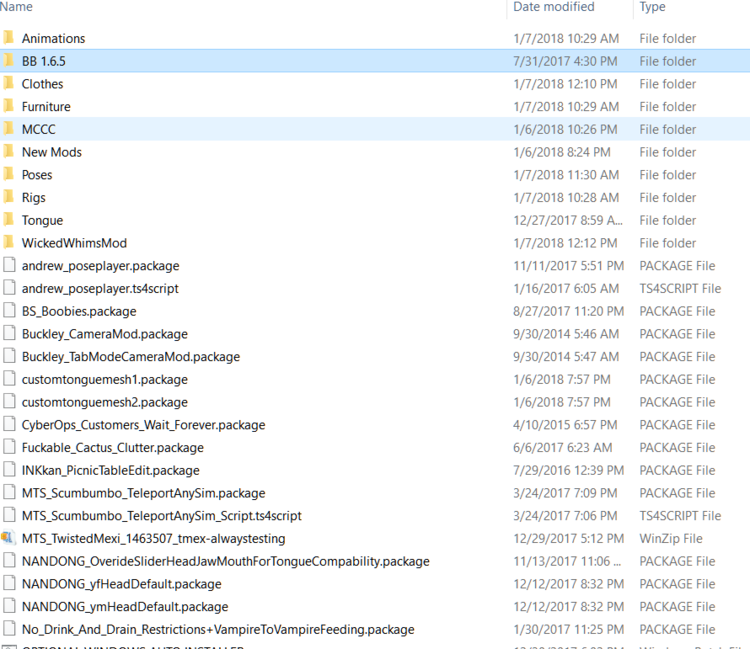Screen dimensions: 750x649
Task: Click the 1/30/2017 11:25 PM date cell
Action: 568,630
